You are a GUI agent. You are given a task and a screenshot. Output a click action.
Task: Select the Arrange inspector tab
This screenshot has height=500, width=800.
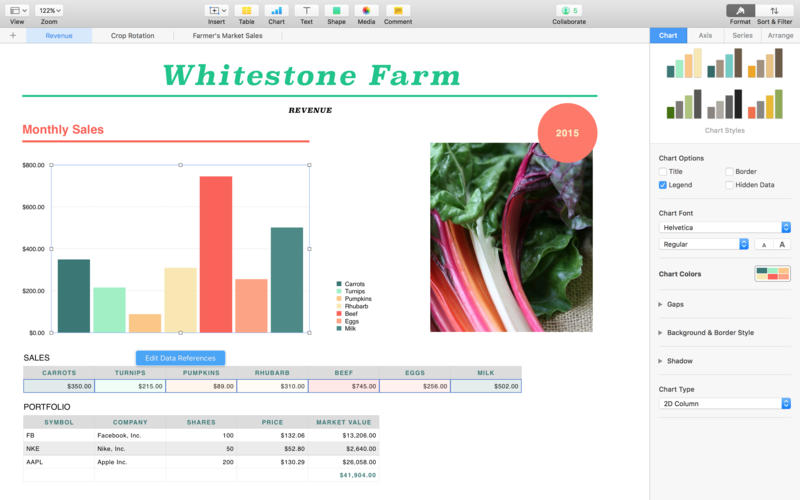point(781,35)
